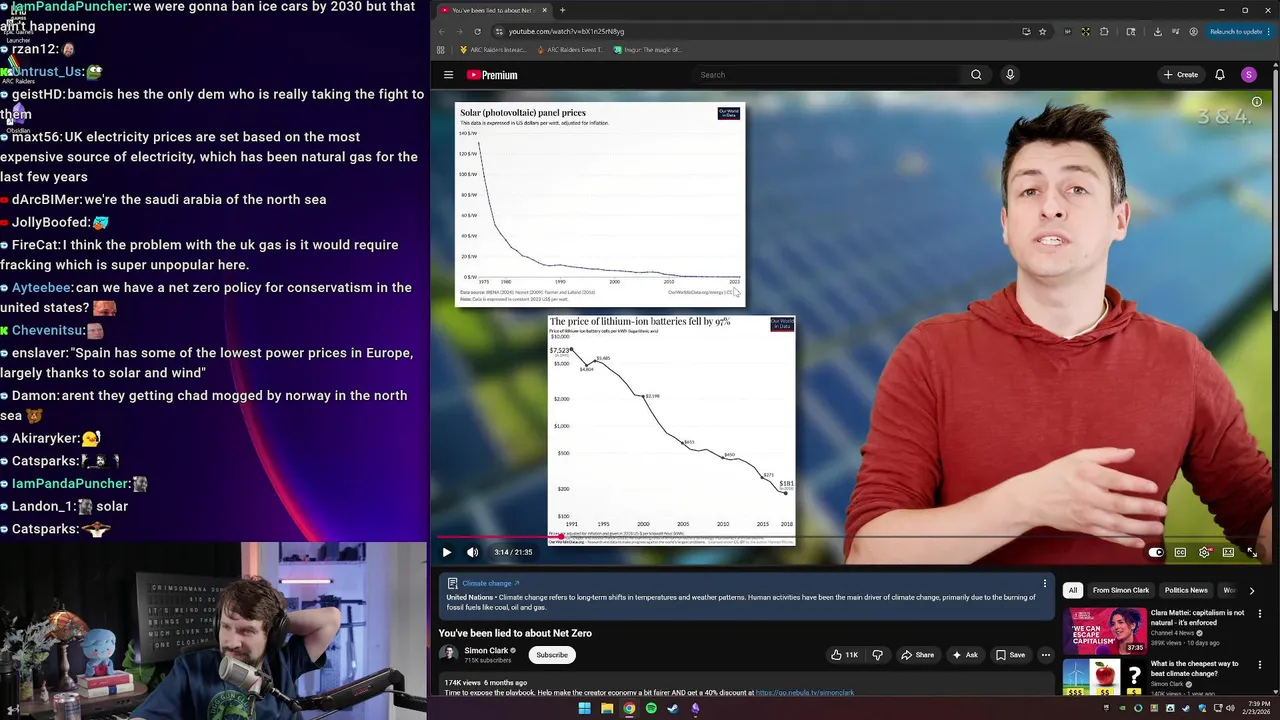This screenshot has height=720, width=1280.
Task: Open Chrome extensions puzzle icon
Action: (x=1104, y=31)
